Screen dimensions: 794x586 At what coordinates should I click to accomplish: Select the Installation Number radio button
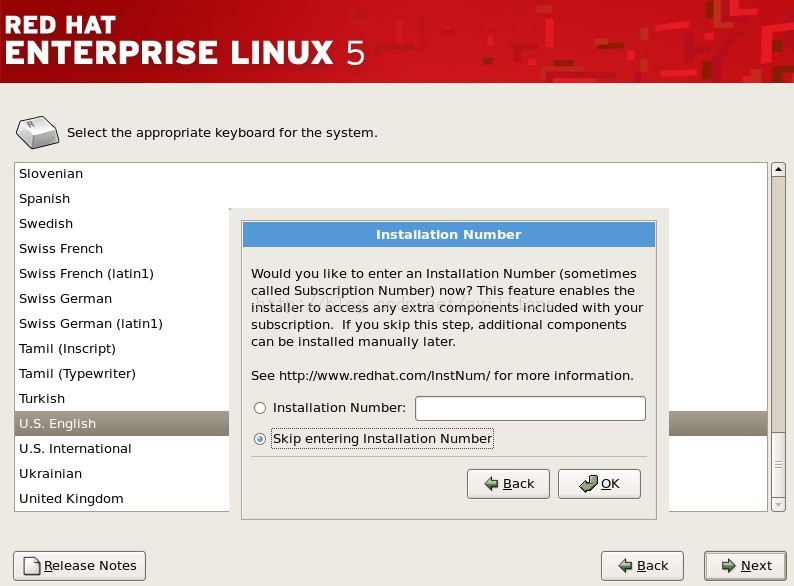coord(260,408)
